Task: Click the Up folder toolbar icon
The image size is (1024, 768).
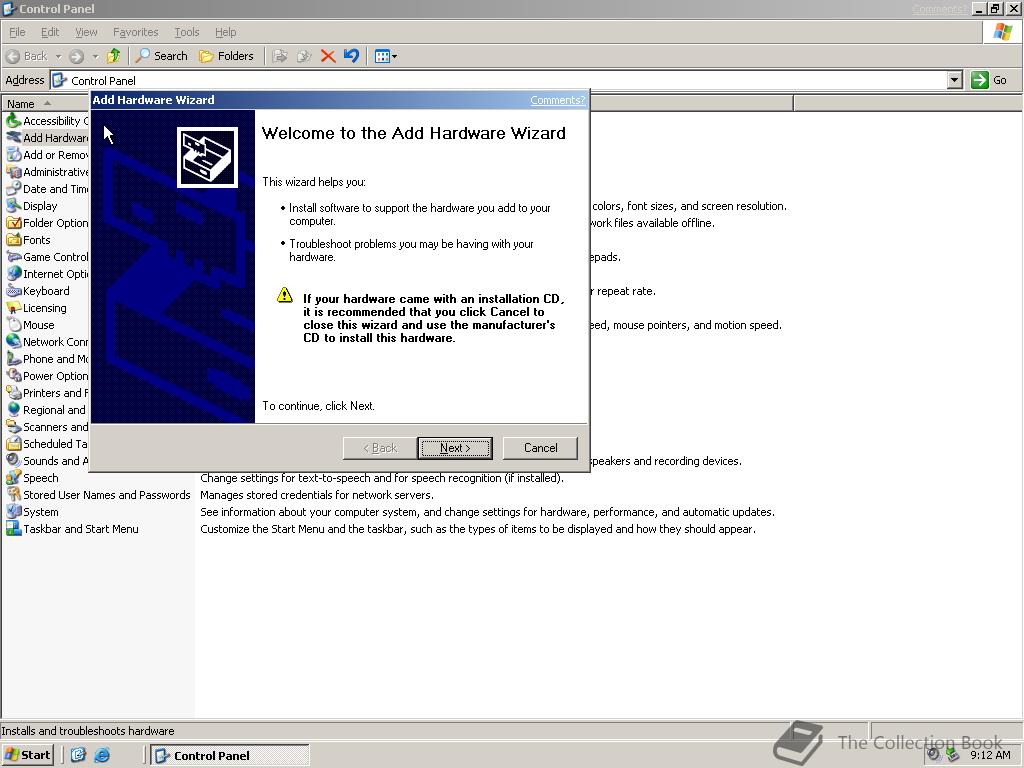Action: (x=114, y=56)
